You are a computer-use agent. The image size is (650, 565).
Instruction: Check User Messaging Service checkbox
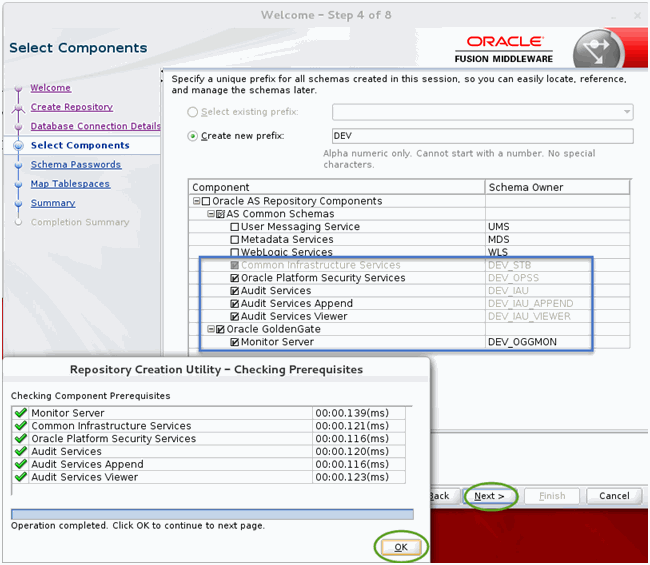tap(235, 227)
